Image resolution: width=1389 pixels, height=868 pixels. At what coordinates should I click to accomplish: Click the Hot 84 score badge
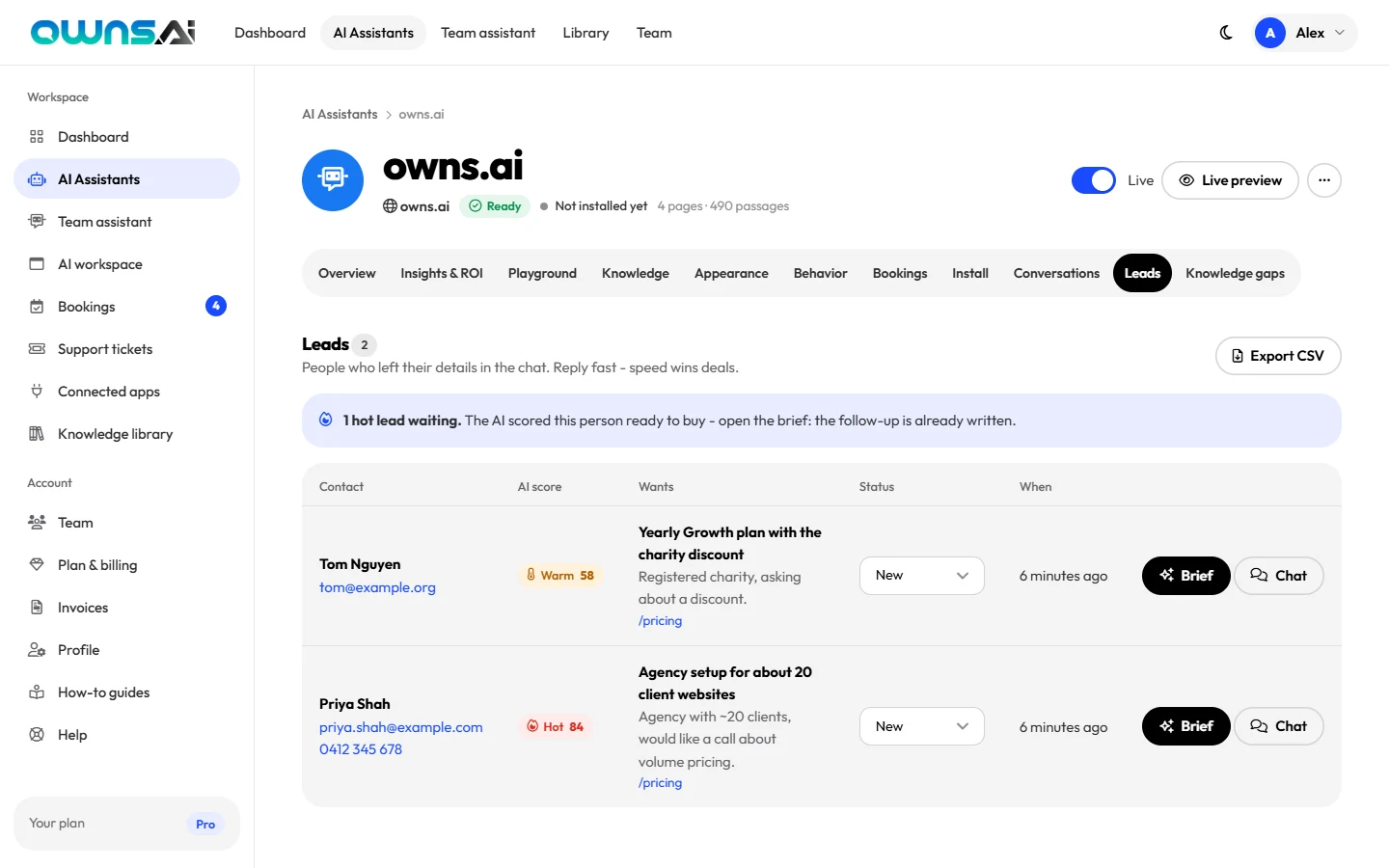(x=556, y=727)
